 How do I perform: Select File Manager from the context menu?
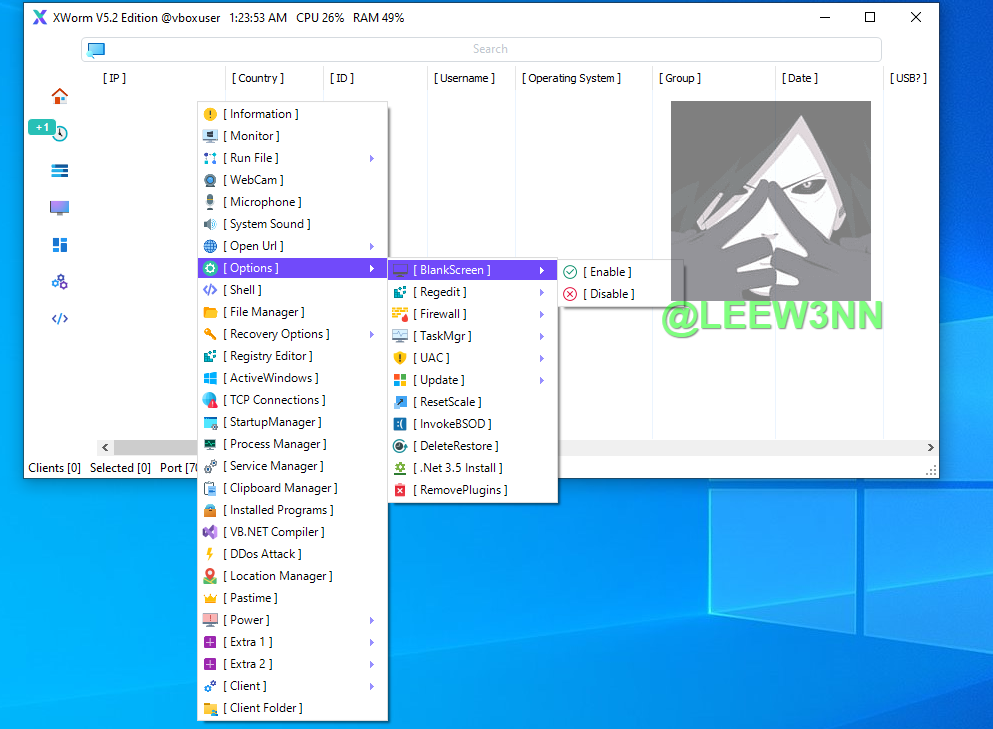264,312
